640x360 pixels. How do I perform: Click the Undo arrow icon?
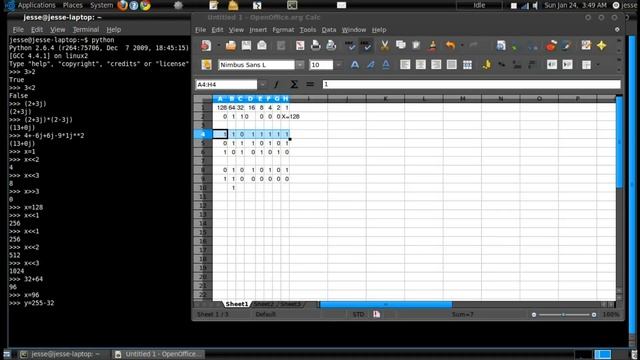click(450, 45)
